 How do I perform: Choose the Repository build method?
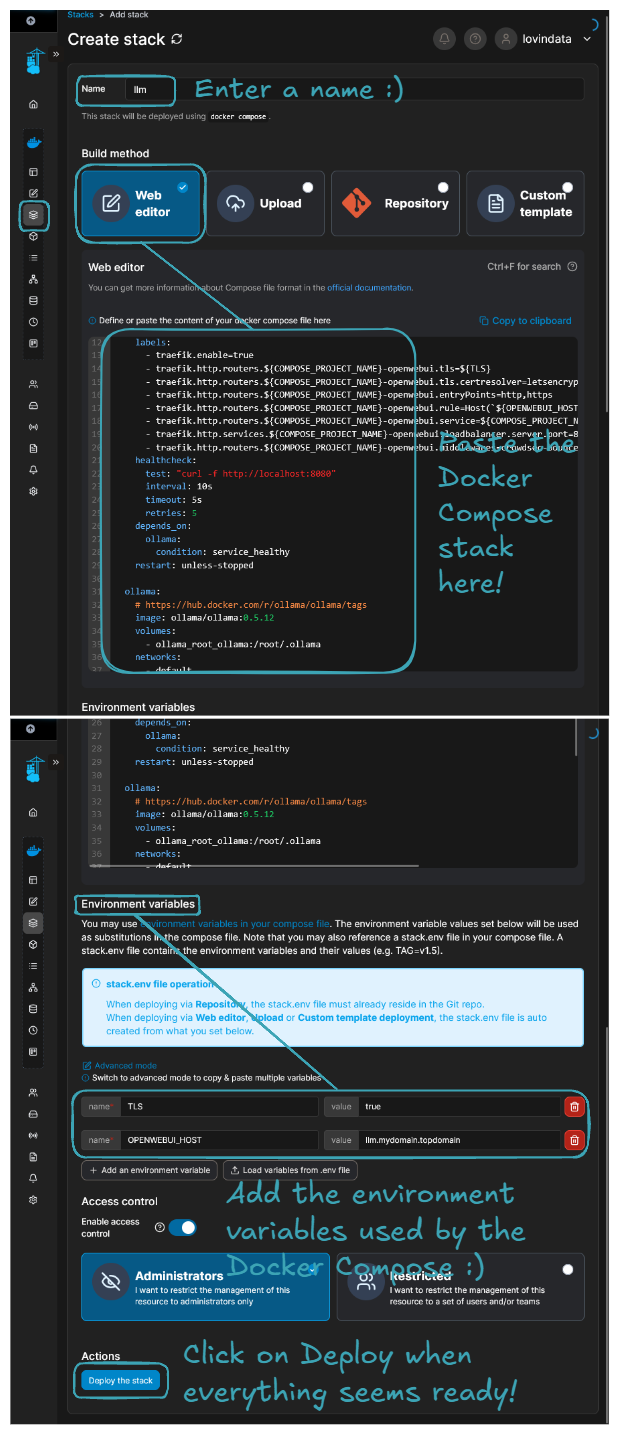[395, 203]
